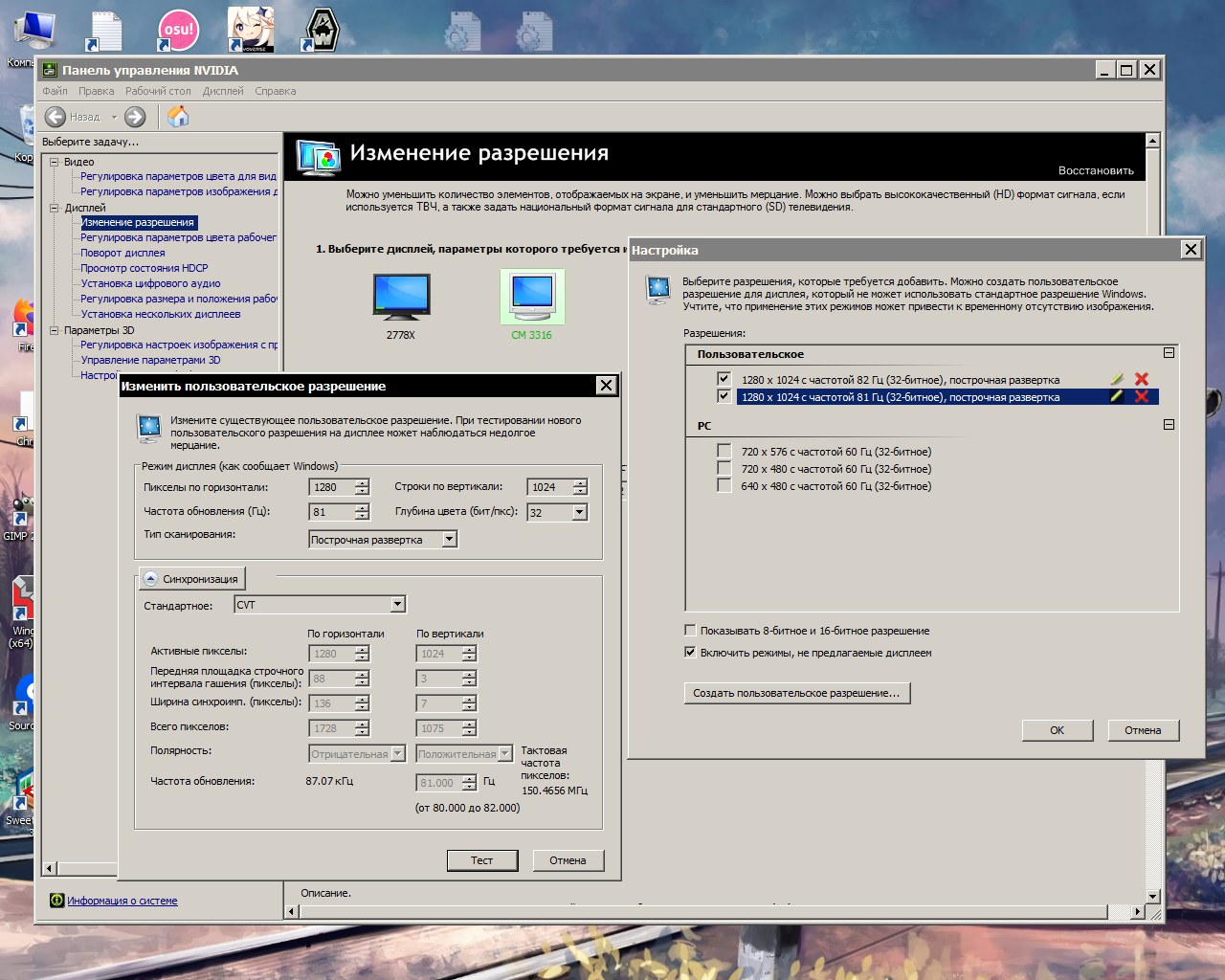Screen dimensions: 1225x980
Task: Select the 2778X display icon
Action: [401, 297]
